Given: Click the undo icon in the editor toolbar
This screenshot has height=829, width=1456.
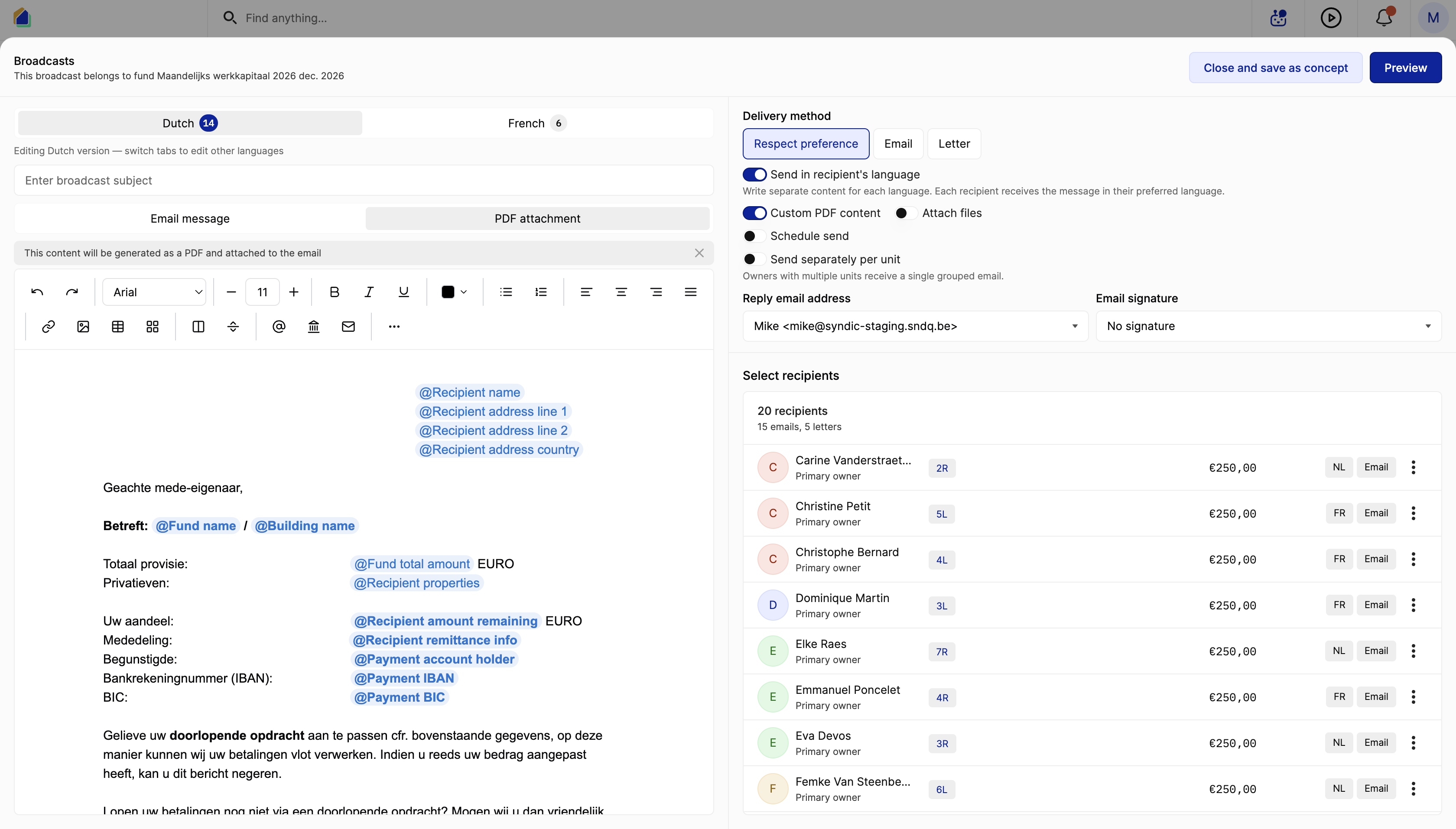Looking at the screenshot, I should click(x=37, y=292).
